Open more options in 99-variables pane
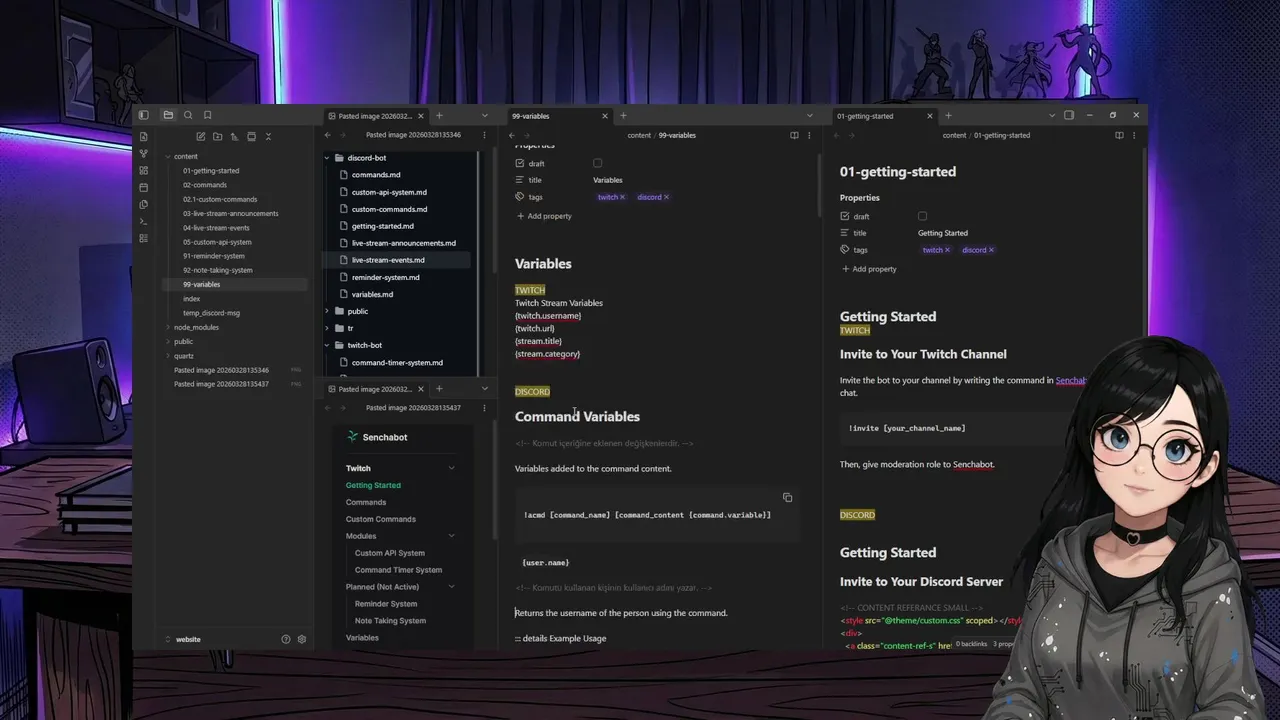The height and width of the screenshot is (720, 1280). coord(811,135)
